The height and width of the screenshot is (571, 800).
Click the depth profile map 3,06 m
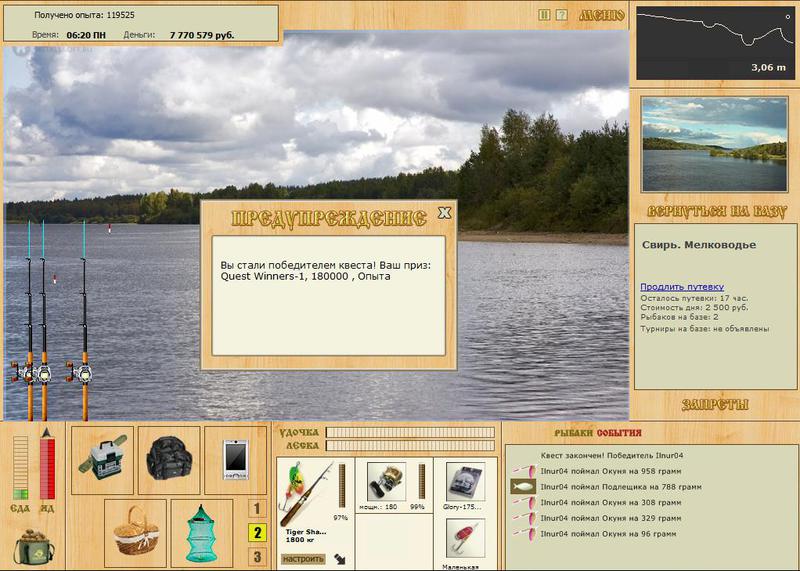[715, 43]
